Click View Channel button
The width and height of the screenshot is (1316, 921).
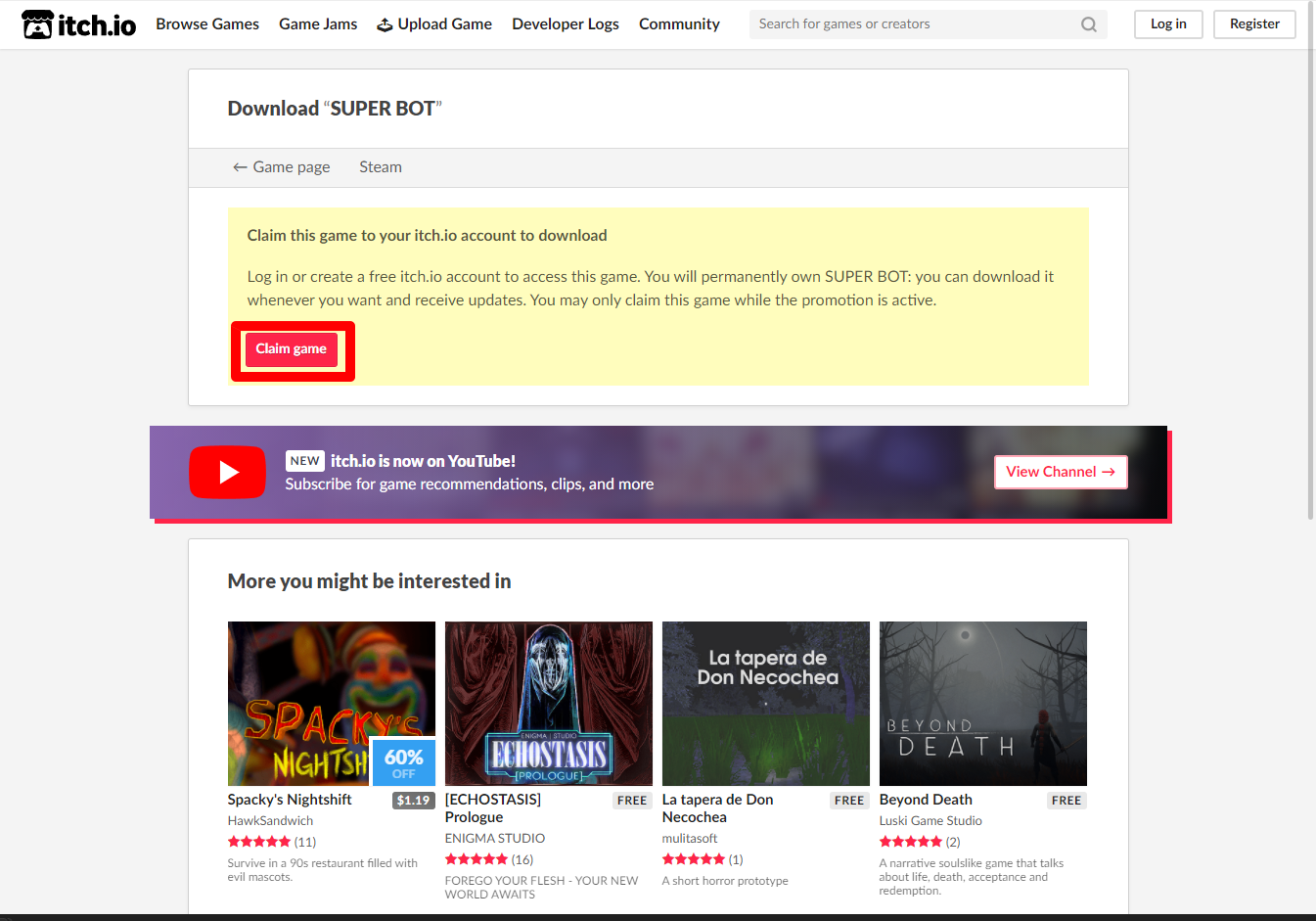click(1061, 472)
